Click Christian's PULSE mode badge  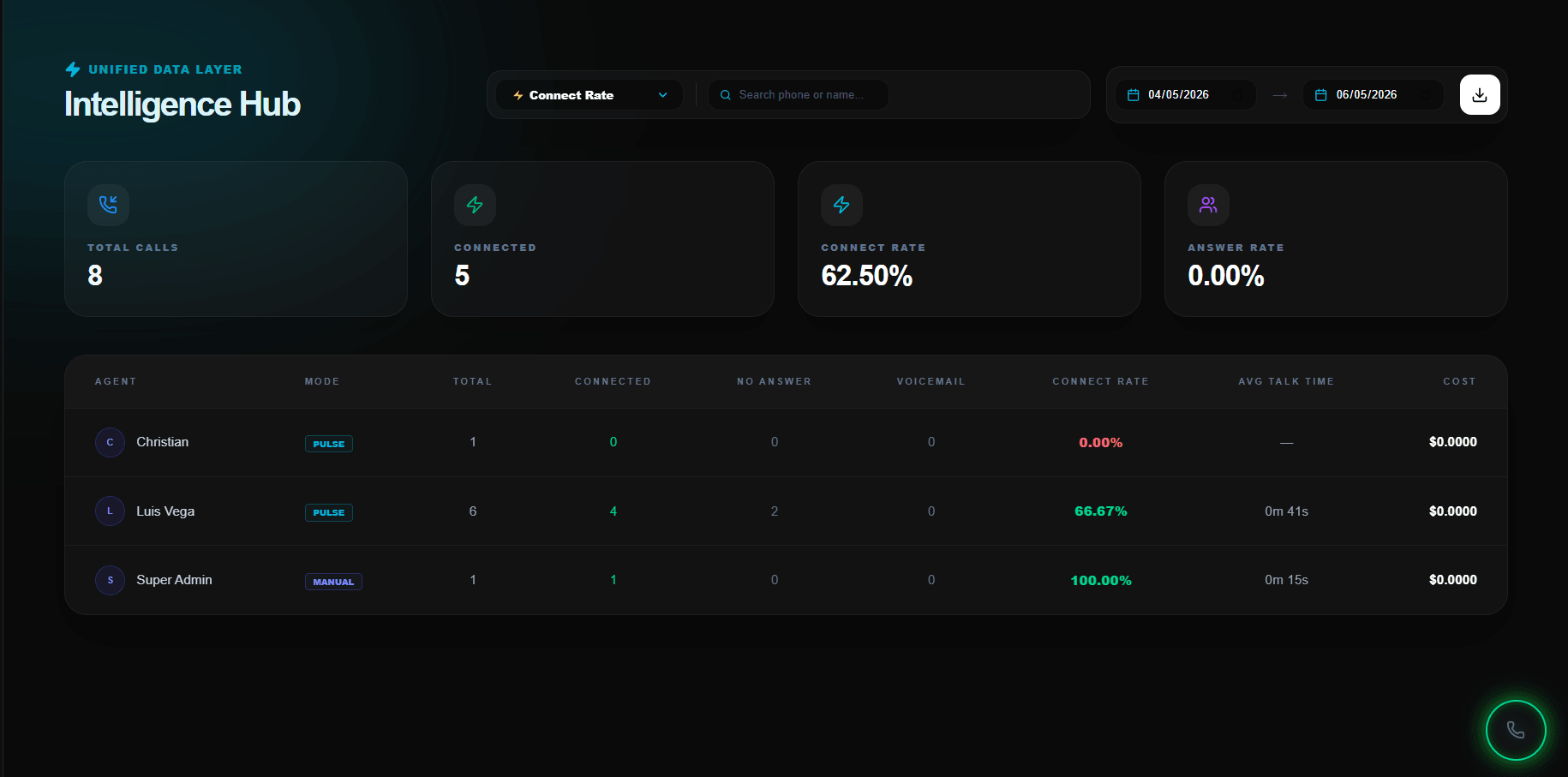pyautogui.click(x=329, y=444)
